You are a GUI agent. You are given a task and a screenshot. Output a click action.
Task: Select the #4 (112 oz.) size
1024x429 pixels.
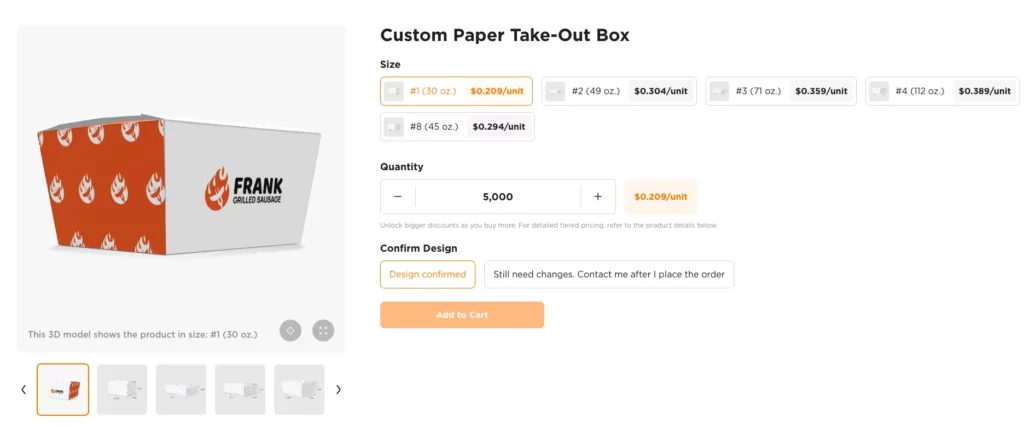[942, 91]
